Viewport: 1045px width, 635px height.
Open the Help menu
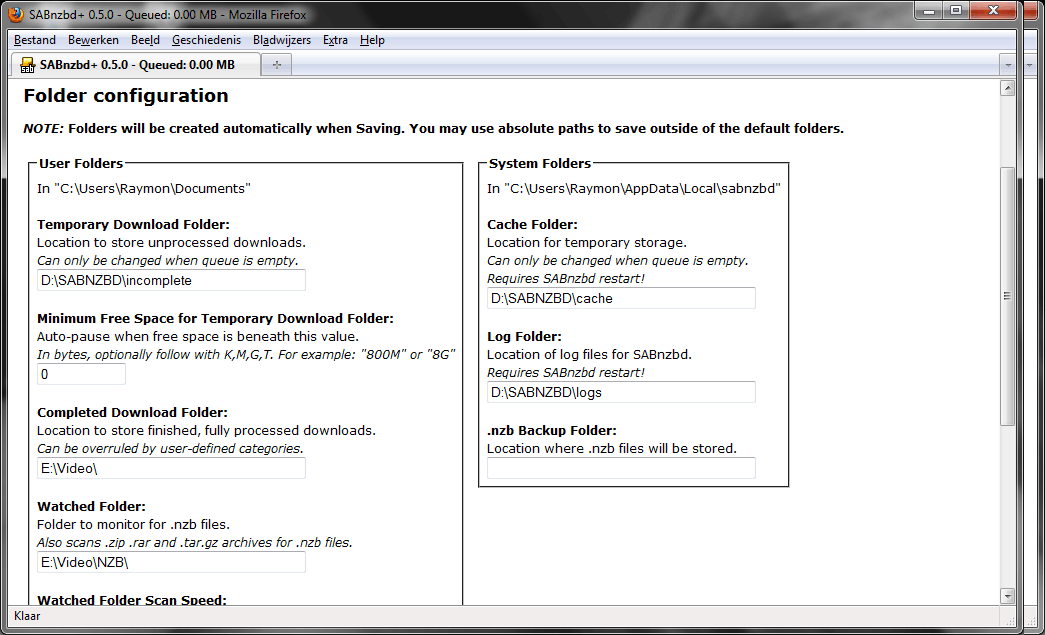(372, 40)
